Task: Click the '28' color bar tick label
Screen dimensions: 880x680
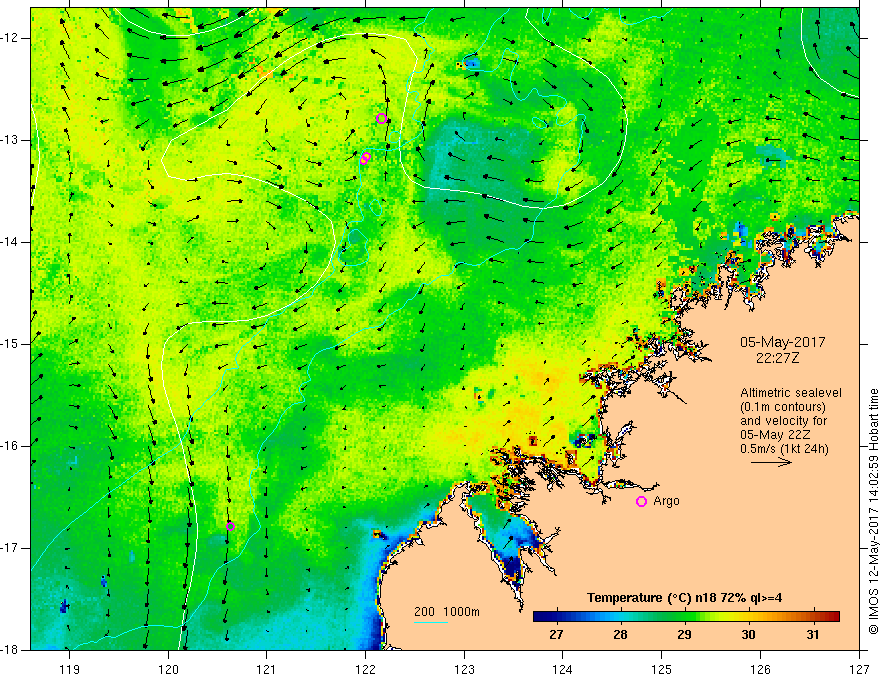Action: tap(620, 635)
